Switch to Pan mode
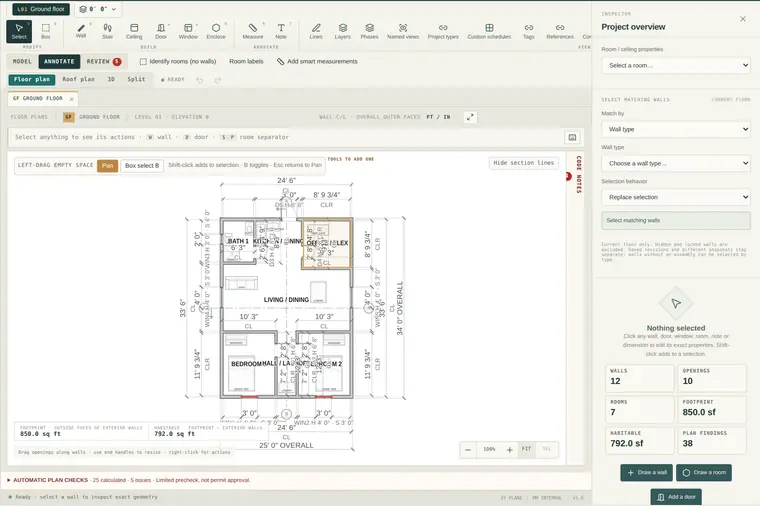The image size is (760, 506). [x=107, y=166]
